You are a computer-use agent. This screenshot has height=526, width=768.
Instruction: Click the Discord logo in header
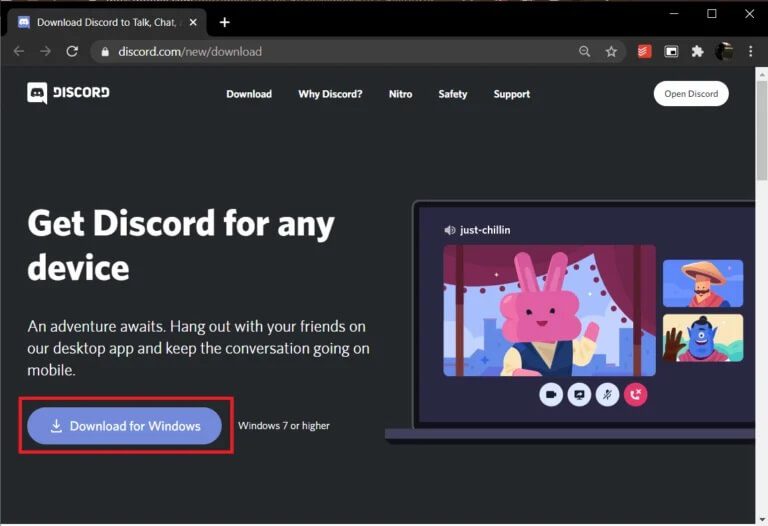pyautogui.click(x=68, y=93)
